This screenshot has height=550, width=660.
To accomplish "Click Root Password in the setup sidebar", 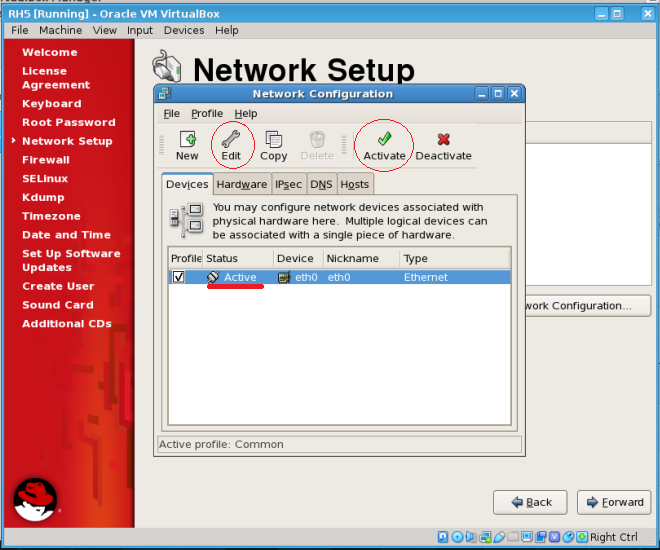I will point(69,122).
